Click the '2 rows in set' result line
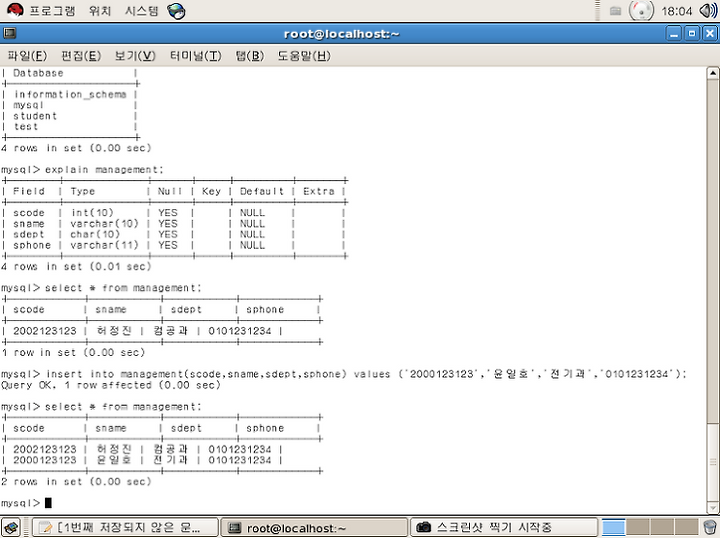 click(x=76, y=482)
